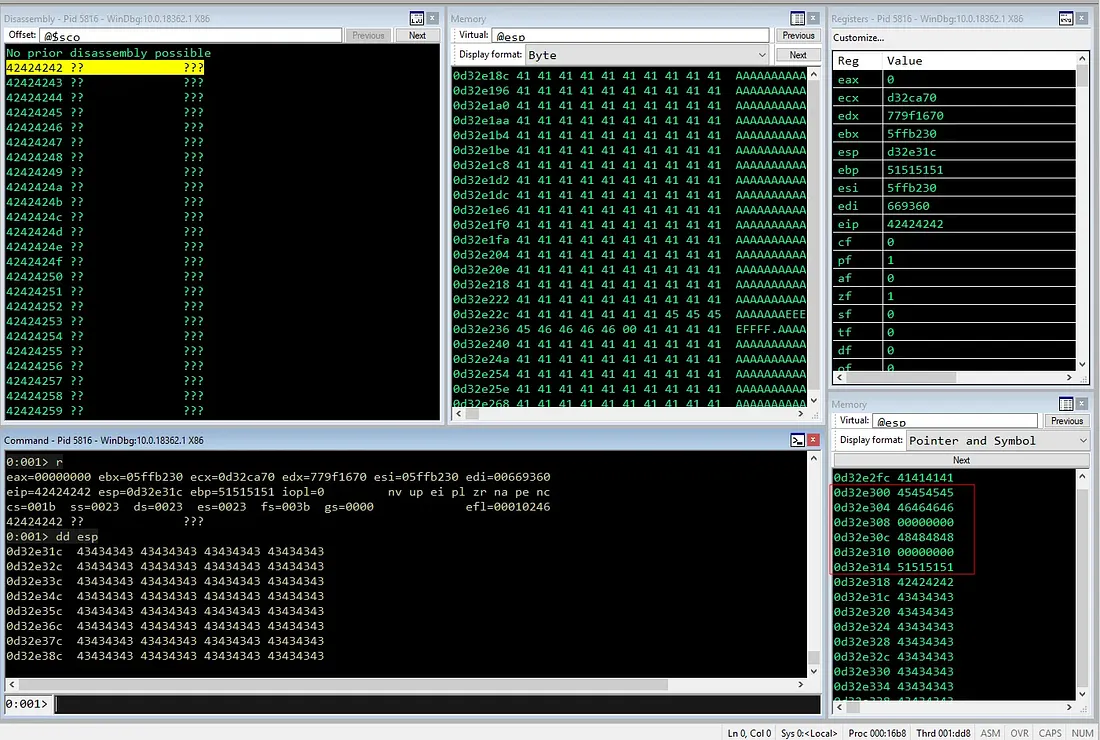Close the Disassembly window
The width and height of the screenshot is (1100, 740).
point(433,18)
